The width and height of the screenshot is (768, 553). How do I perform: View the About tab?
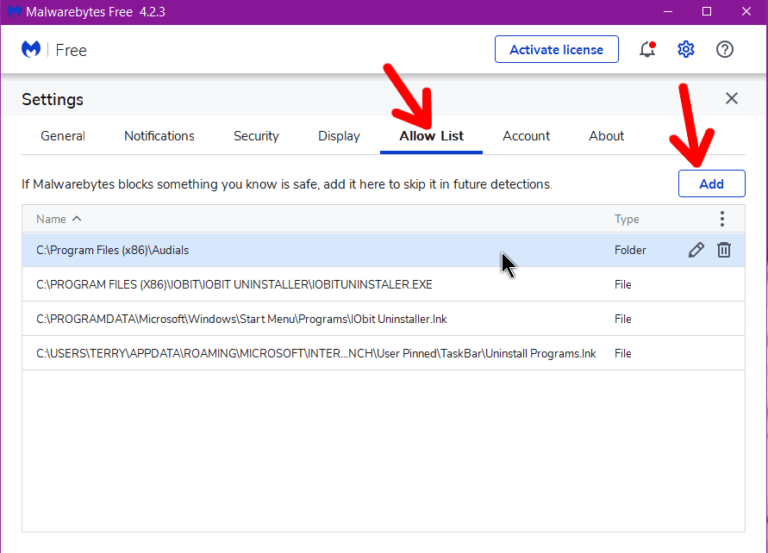(606, 136)
